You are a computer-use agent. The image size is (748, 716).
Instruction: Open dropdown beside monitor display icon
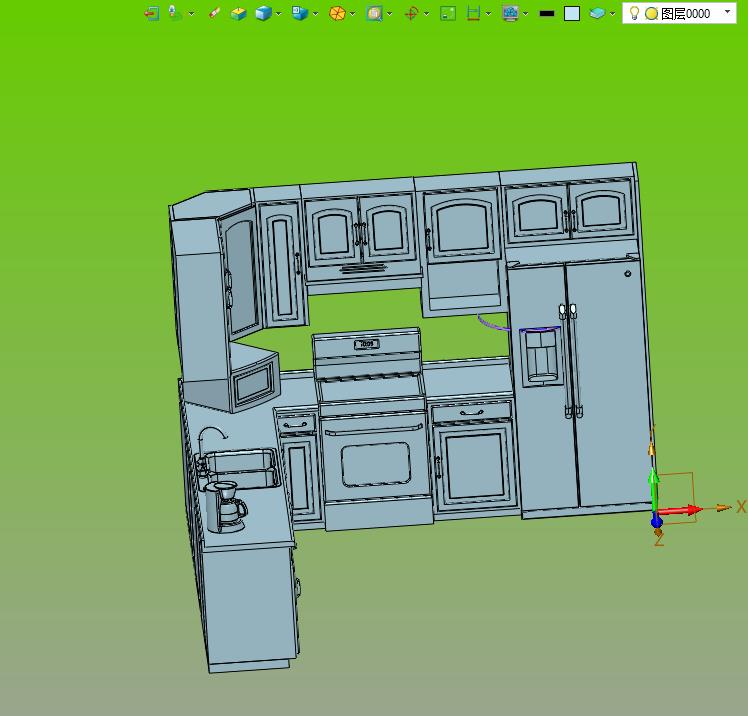pyautogui.click(x=526, y=14)
